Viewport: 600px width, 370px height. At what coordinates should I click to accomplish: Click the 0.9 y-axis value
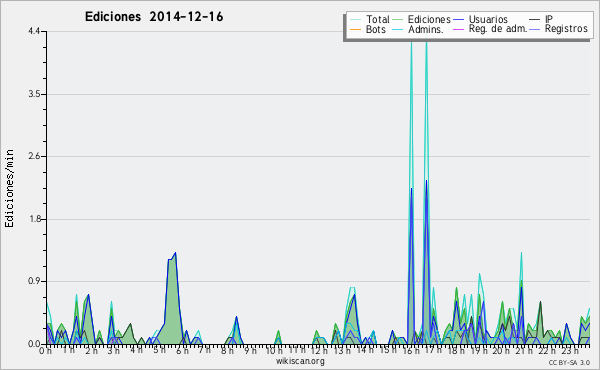point(34,282)
